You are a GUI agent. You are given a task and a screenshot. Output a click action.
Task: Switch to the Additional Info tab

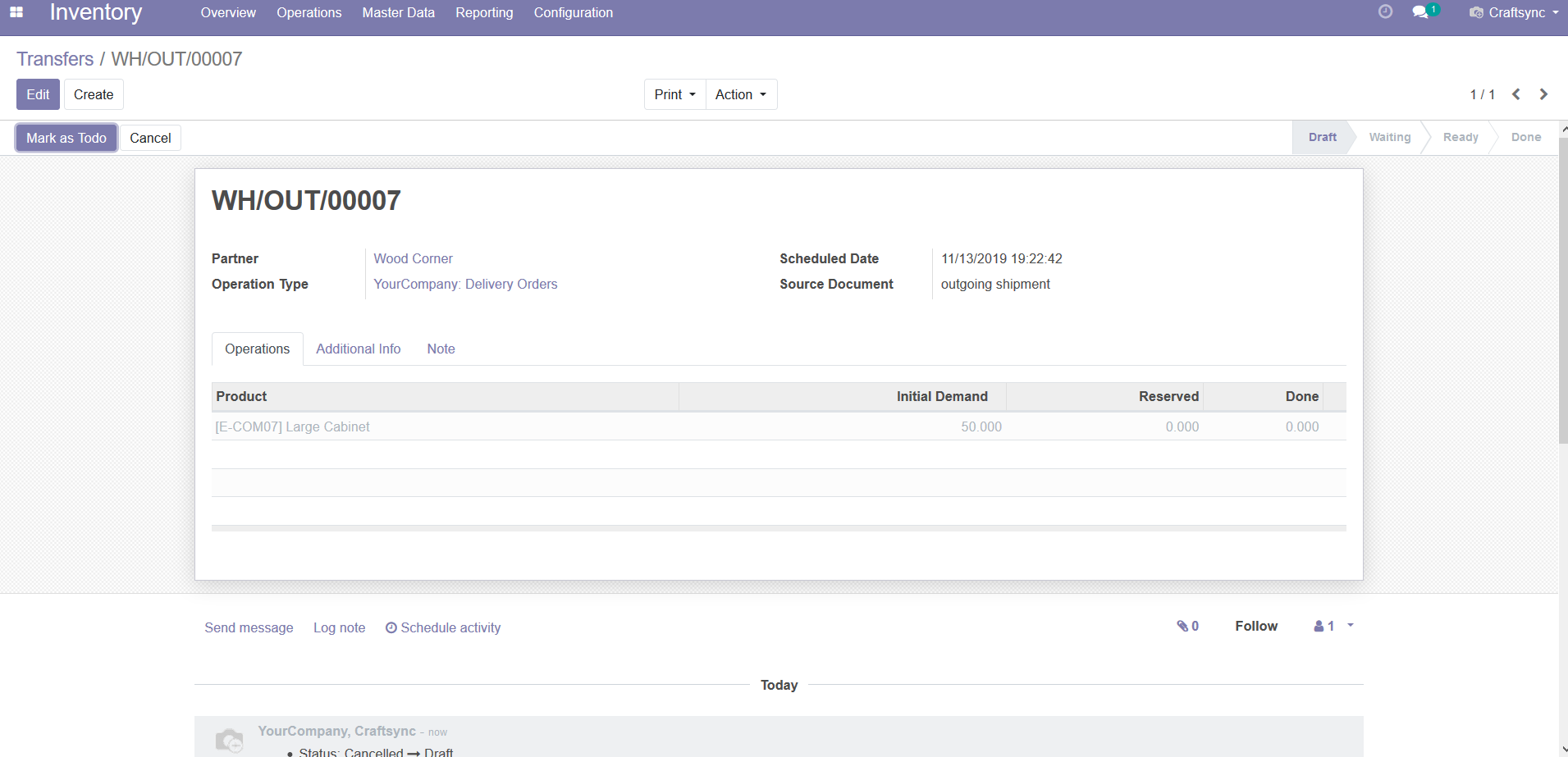(x=358, y=349)
